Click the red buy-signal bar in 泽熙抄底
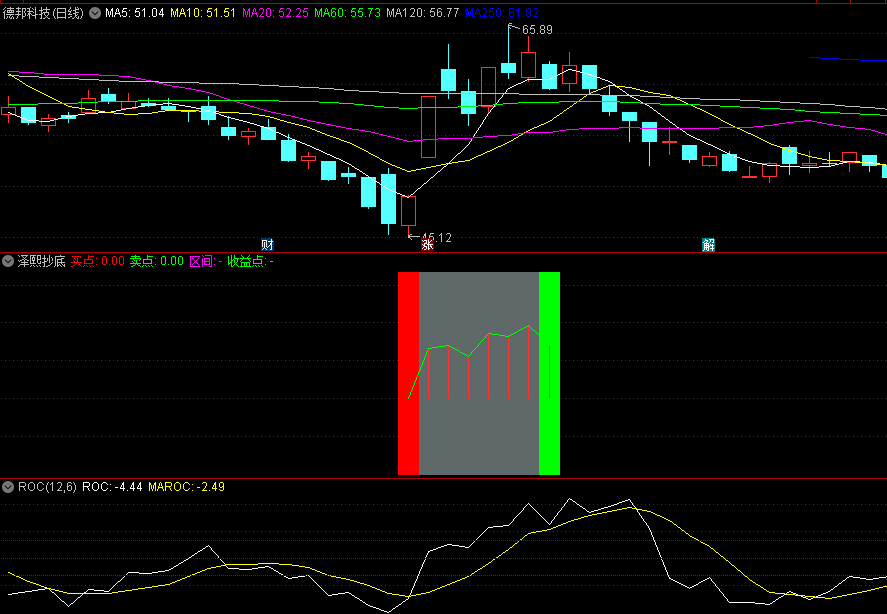Screen dimensions: 887x614 click(x=408, y=373)
